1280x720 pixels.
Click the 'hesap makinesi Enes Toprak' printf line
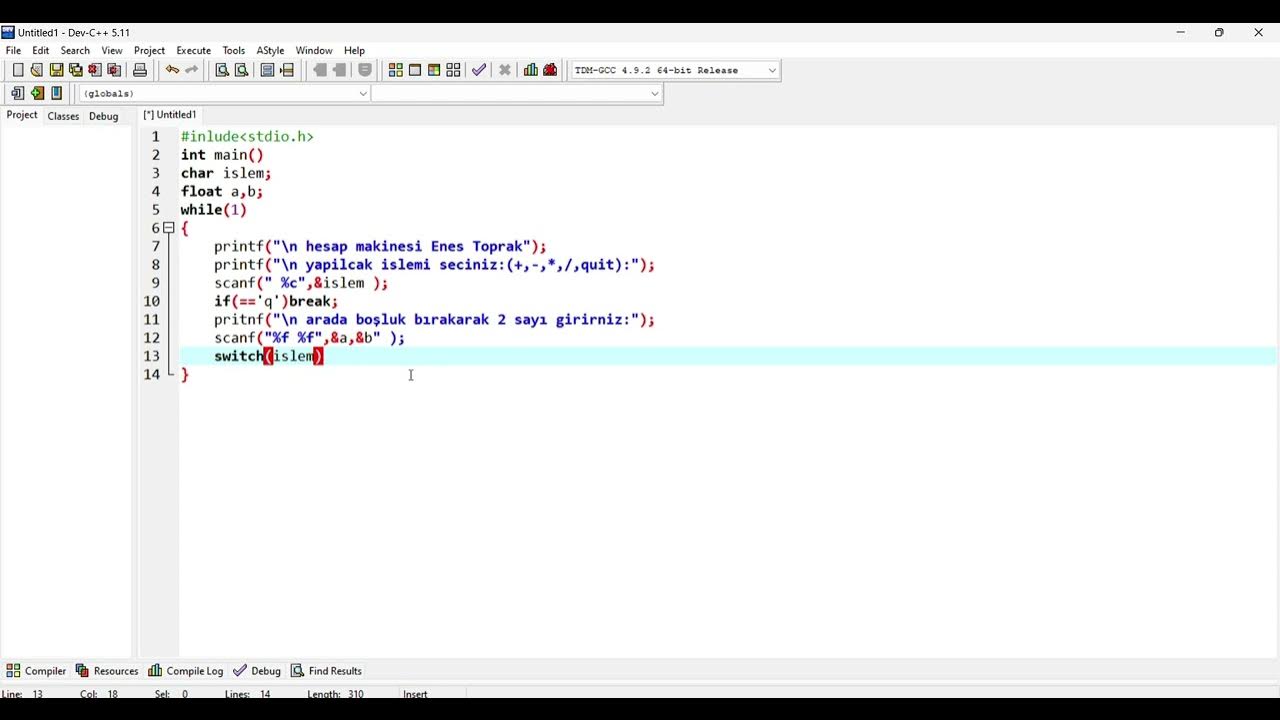pos(380,246)
